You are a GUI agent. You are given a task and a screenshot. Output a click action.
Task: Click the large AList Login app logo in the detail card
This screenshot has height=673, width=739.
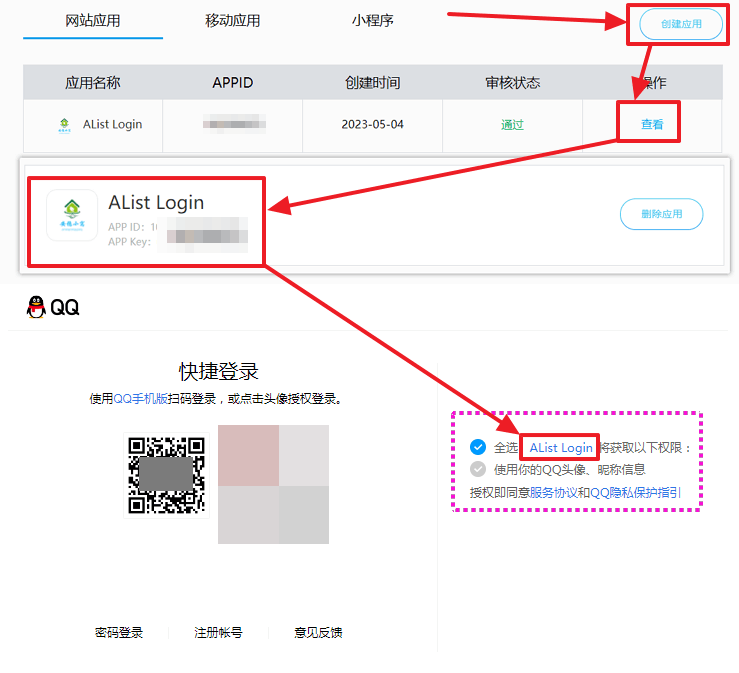[x=72, y=215]
